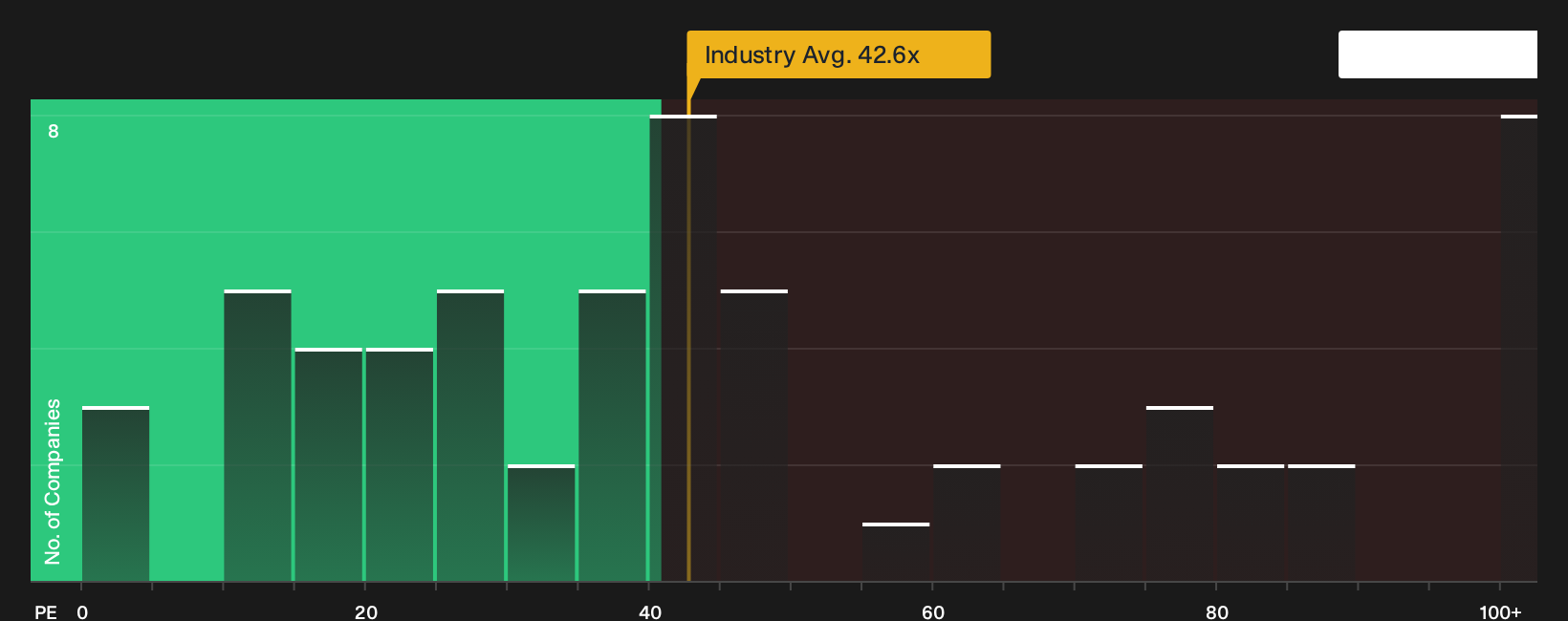Select the histogram bar for PE 35-40
This screenshot has width=1568, height=621.
(x=612, y=436)
